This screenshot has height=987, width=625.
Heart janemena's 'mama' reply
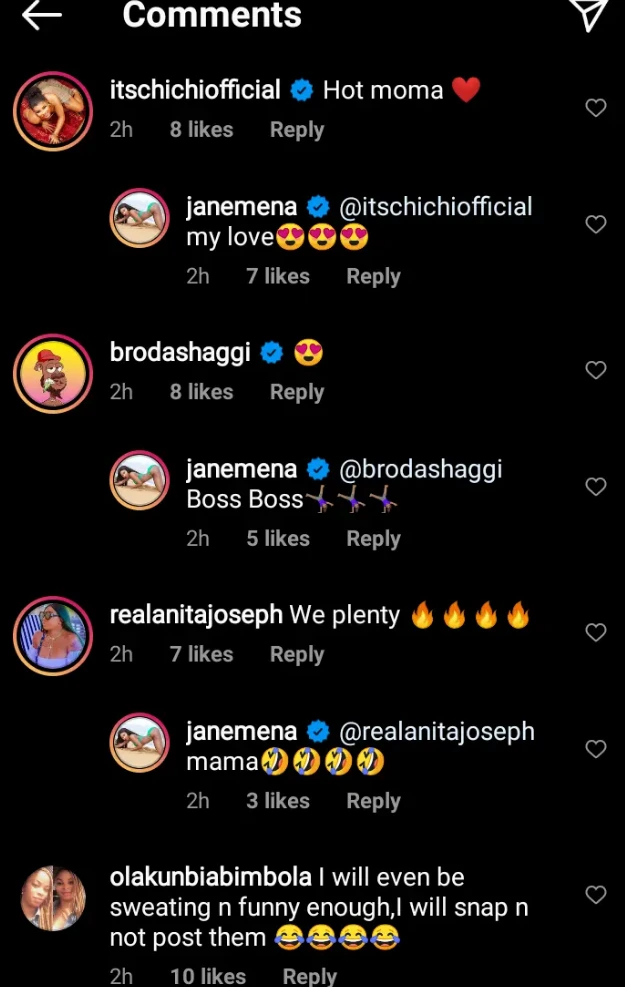595,749
